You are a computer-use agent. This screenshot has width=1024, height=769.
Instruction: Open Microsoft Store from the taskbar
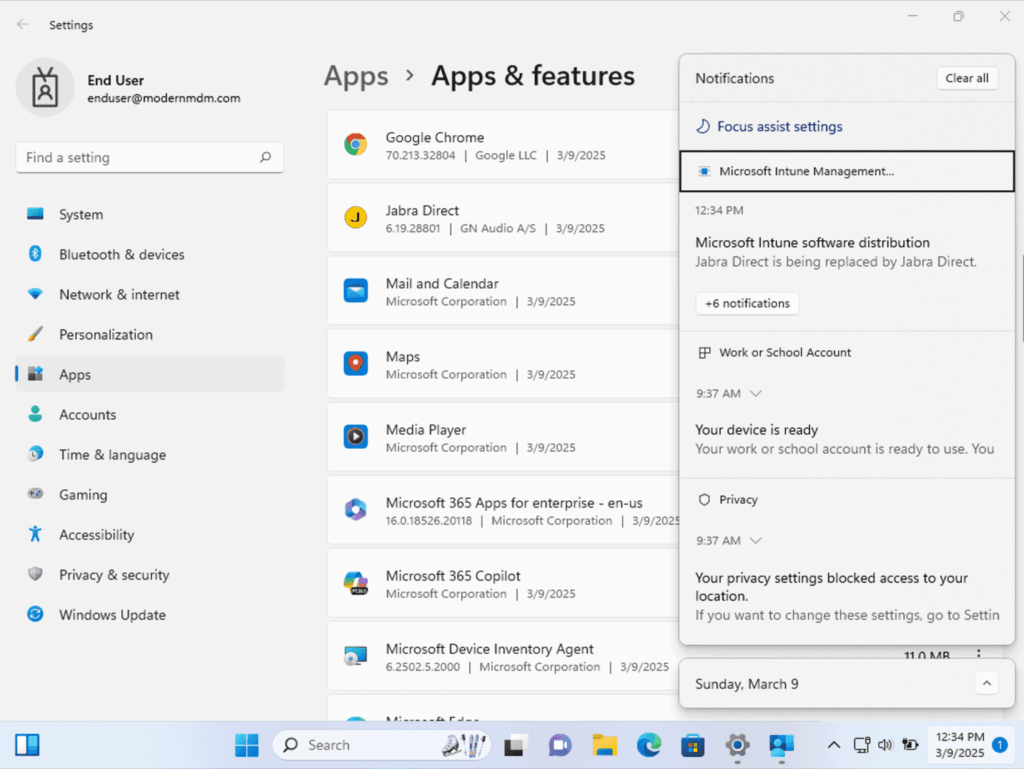tap(693, 745)
